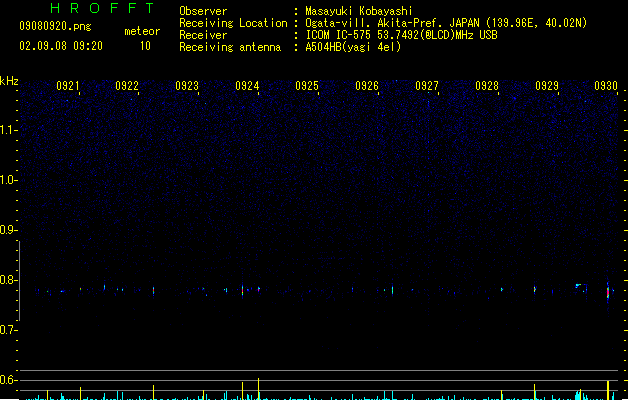Click the 0.6 kHz axis label

[8, 380]
